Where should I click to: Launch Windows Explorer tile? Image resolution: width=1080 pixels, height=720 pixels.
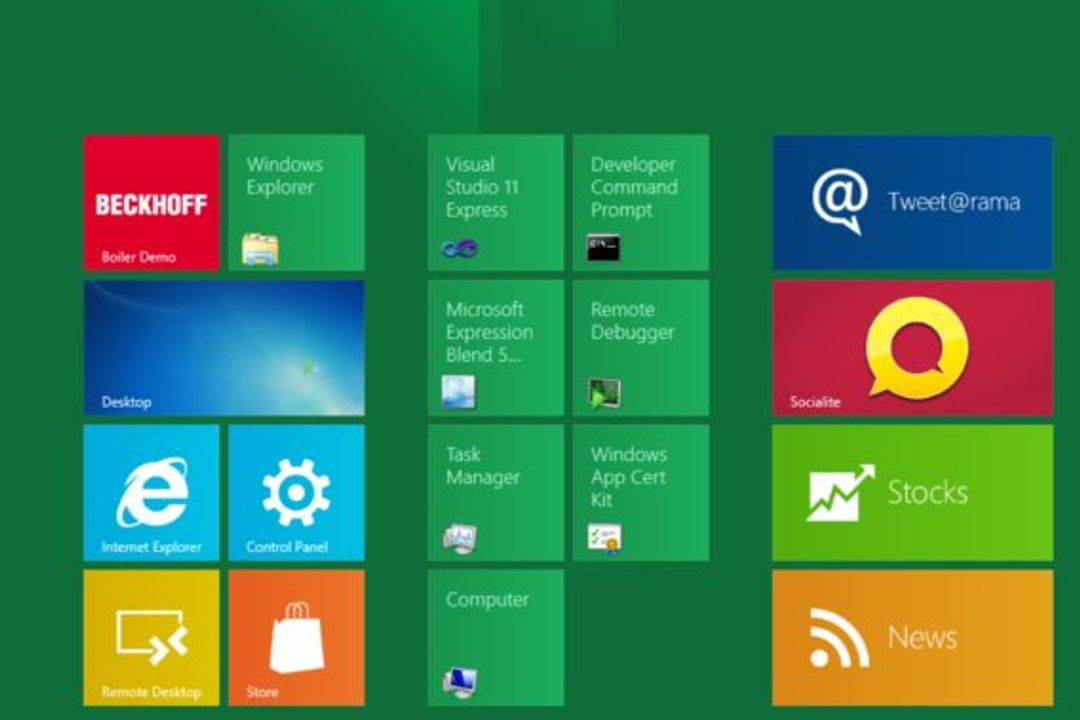(x=297, y=203)
